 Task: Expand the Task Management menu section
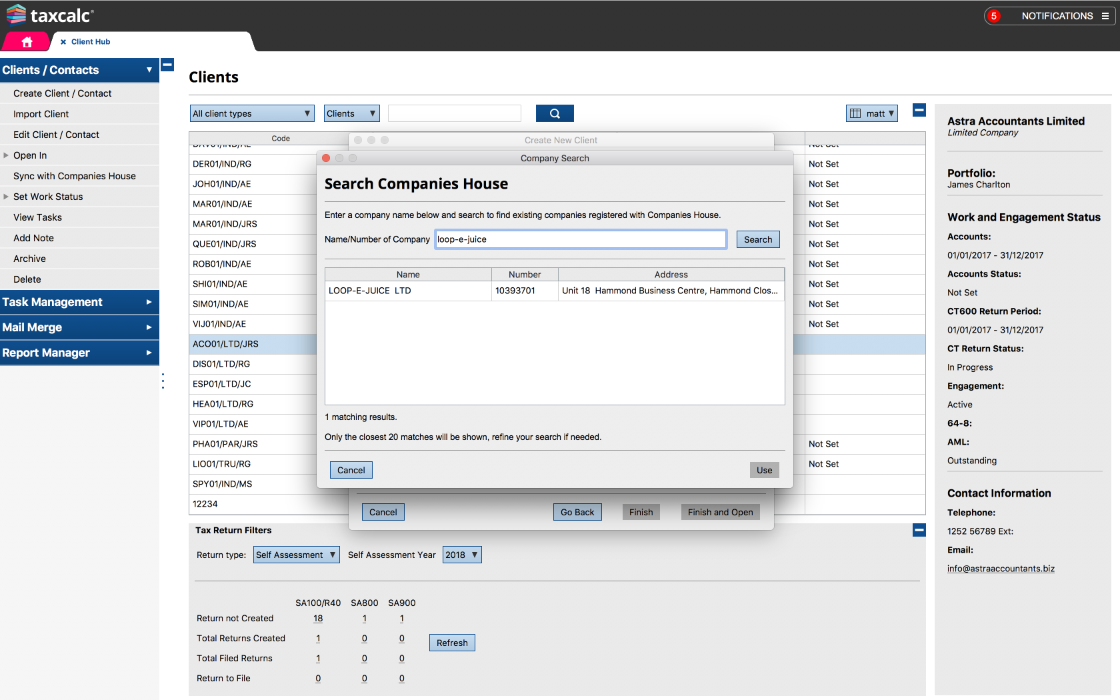click(x=79, y=302)
